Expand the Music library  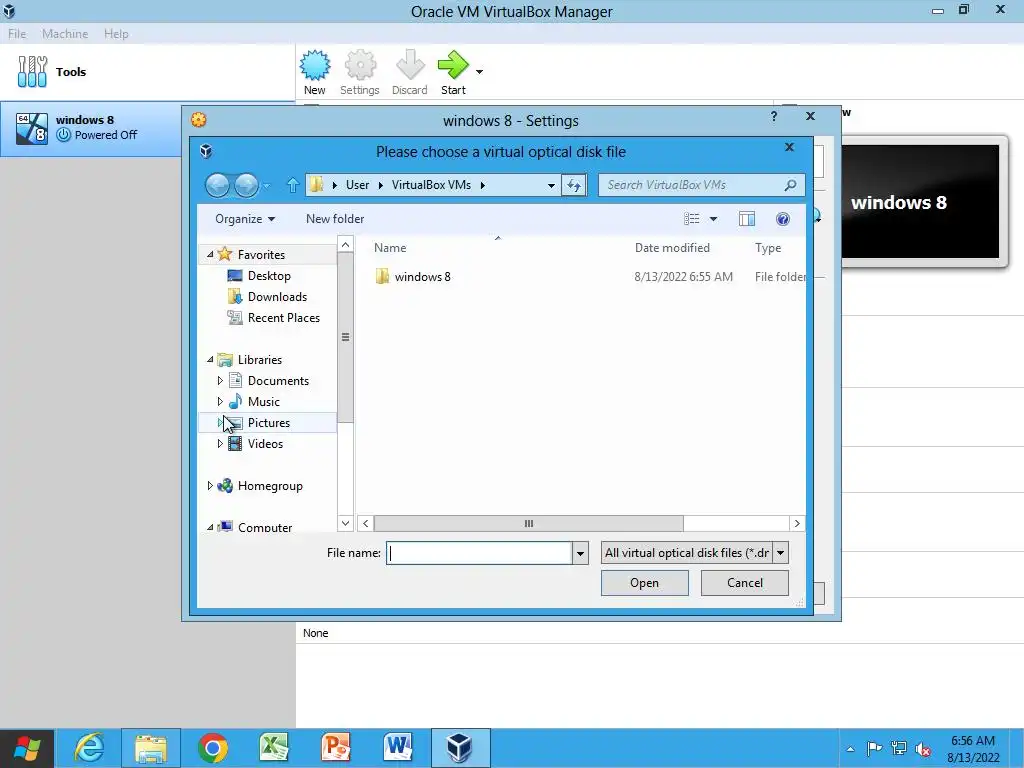pyautogui.click(x=220, y=401)
